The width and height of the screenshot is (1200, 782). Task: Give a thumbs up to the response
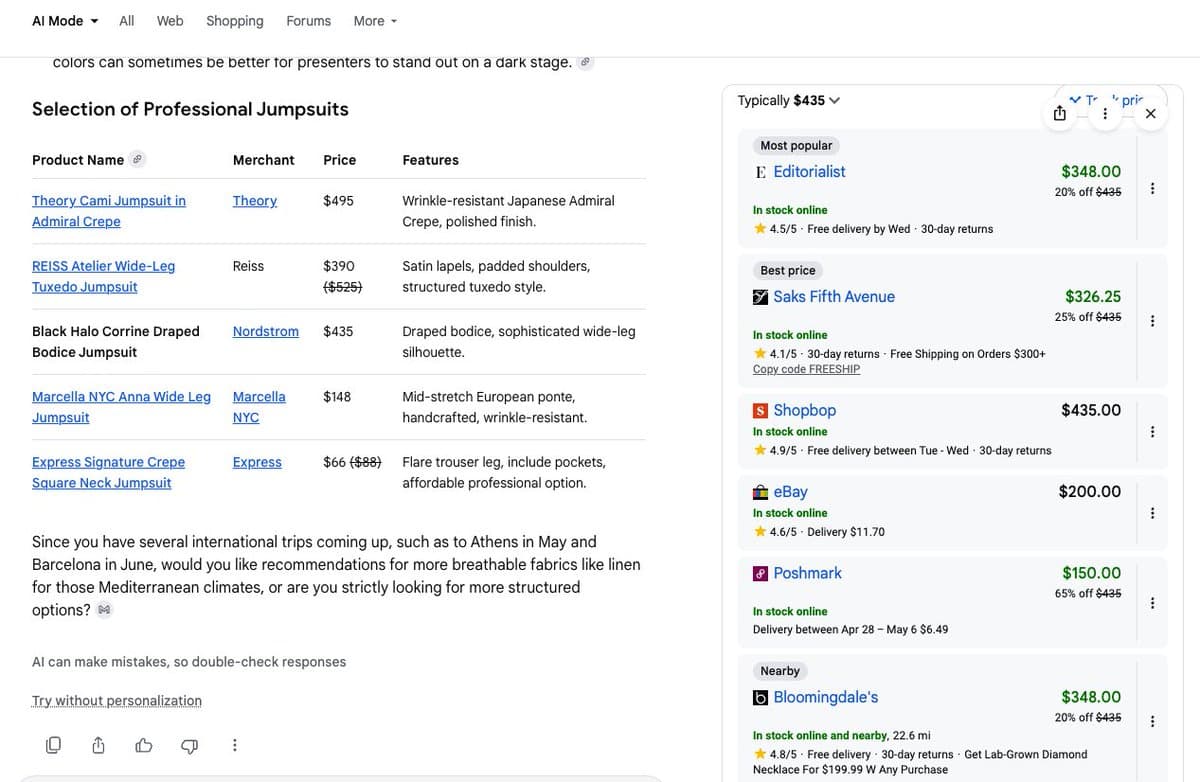point(143,745)
